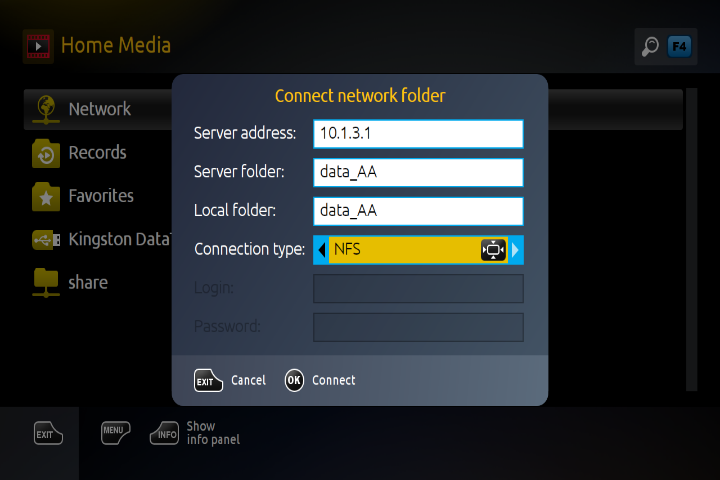Switch connection type with left arrow
The width and height of the screenshot is (720, 480).
321,250
